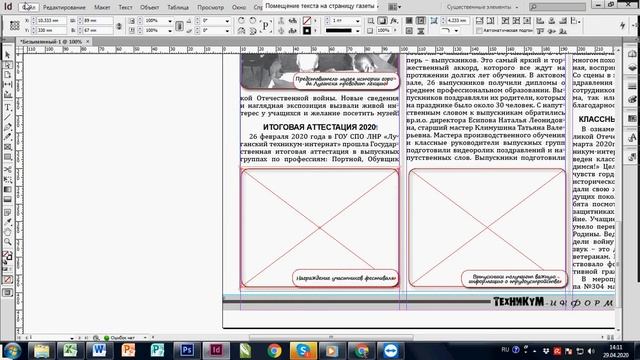Select the Gradient Feather tool
This screenshot has width=640, height=360.
pyautogui.click(x=8, y=199)
